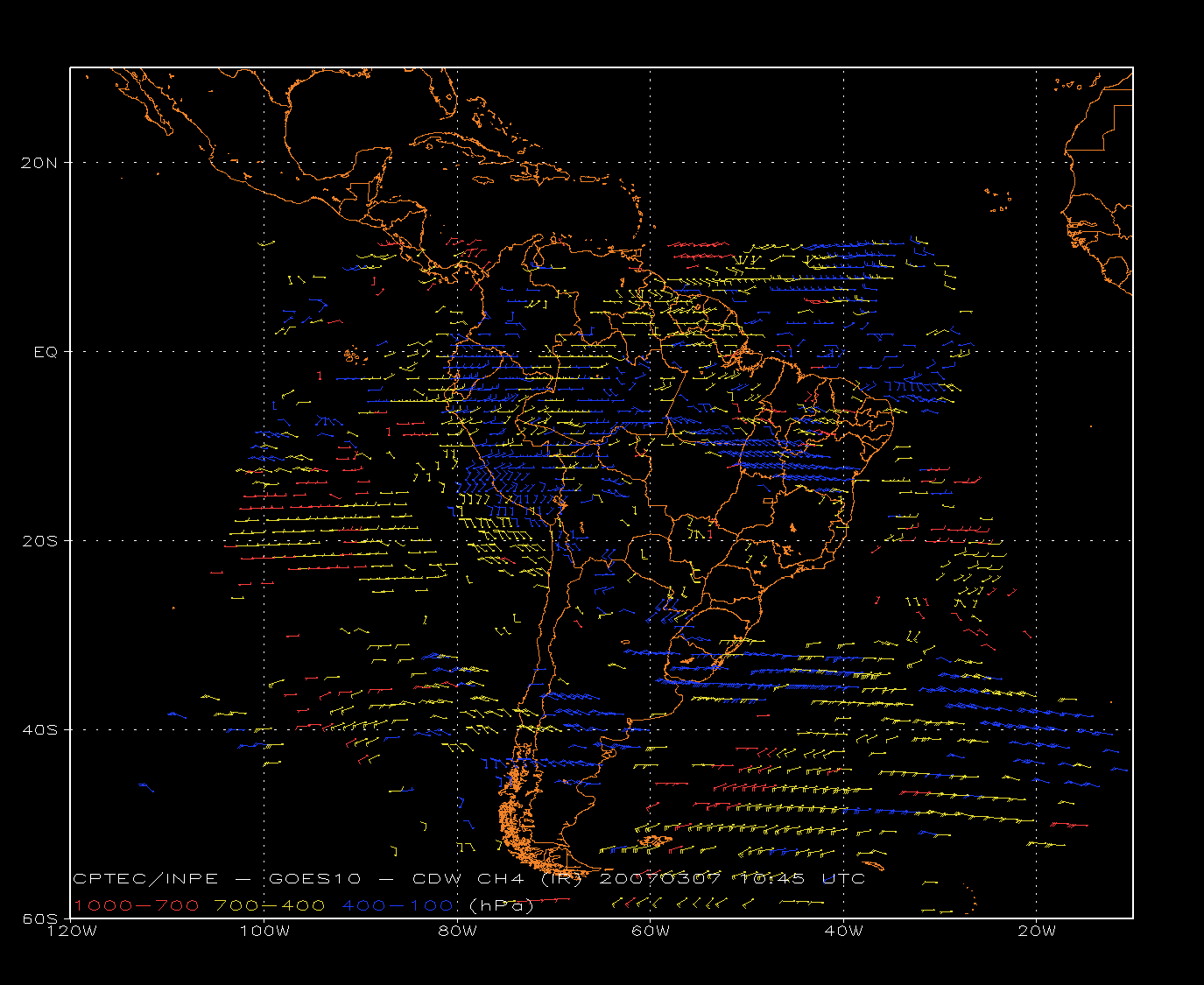Screen dimensions: 1204x985
Task: Click the 20N latitude label
Action: pos(41,162)
